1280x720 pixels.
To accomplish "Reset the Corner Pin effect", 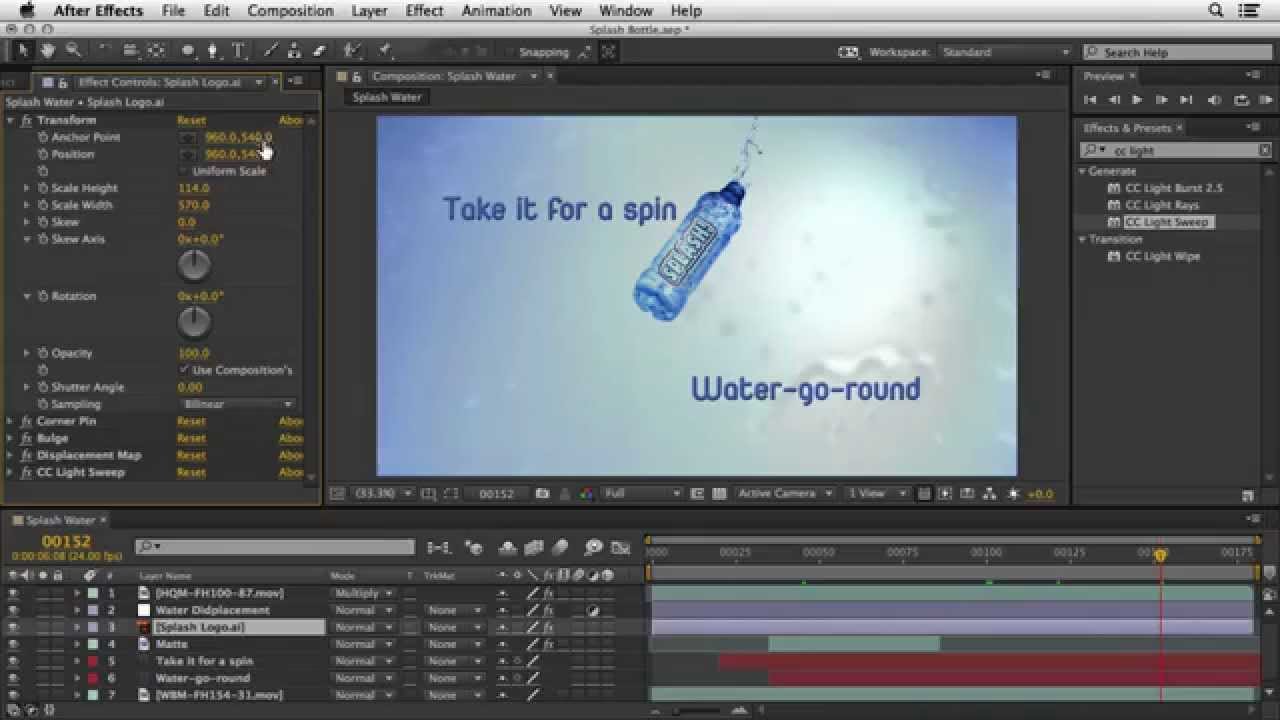I will (x=191, y=421).
